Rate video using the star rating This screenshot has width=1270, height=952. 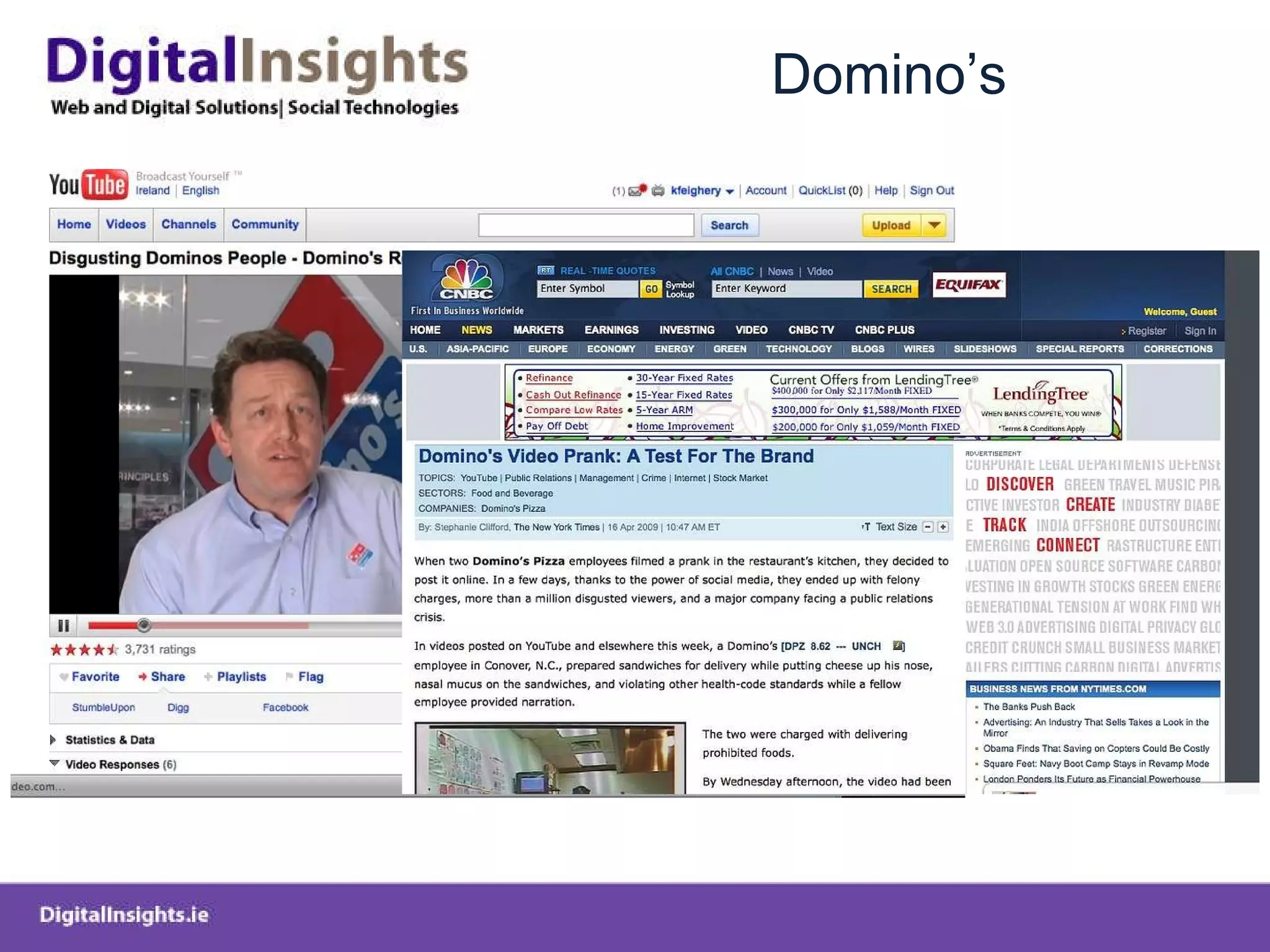point(84,650)
